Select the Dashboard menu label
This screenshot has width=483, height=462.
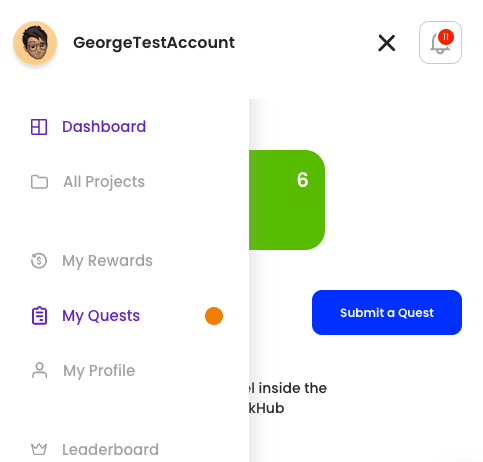pos(104,127)
